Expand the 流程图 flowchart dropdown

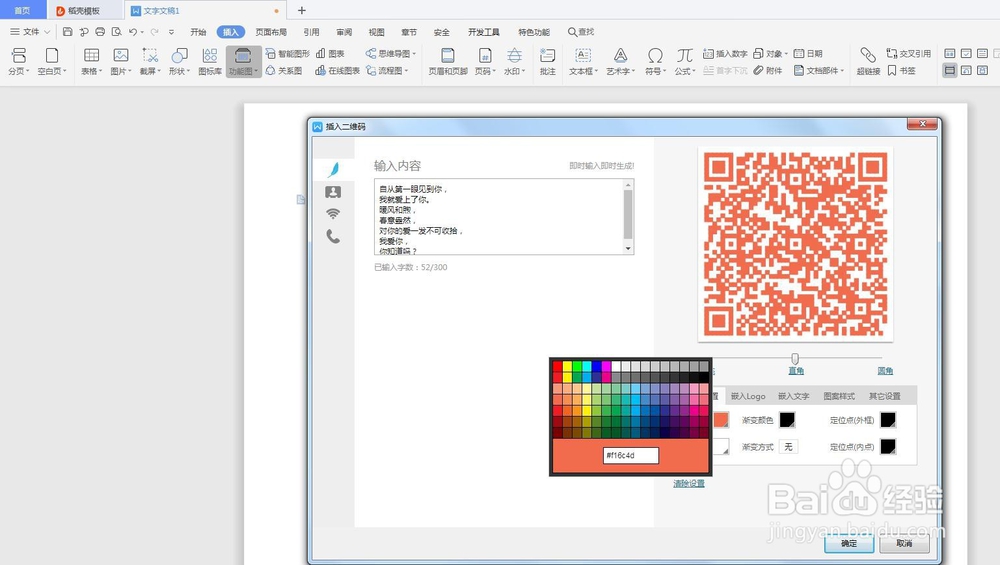387,71
